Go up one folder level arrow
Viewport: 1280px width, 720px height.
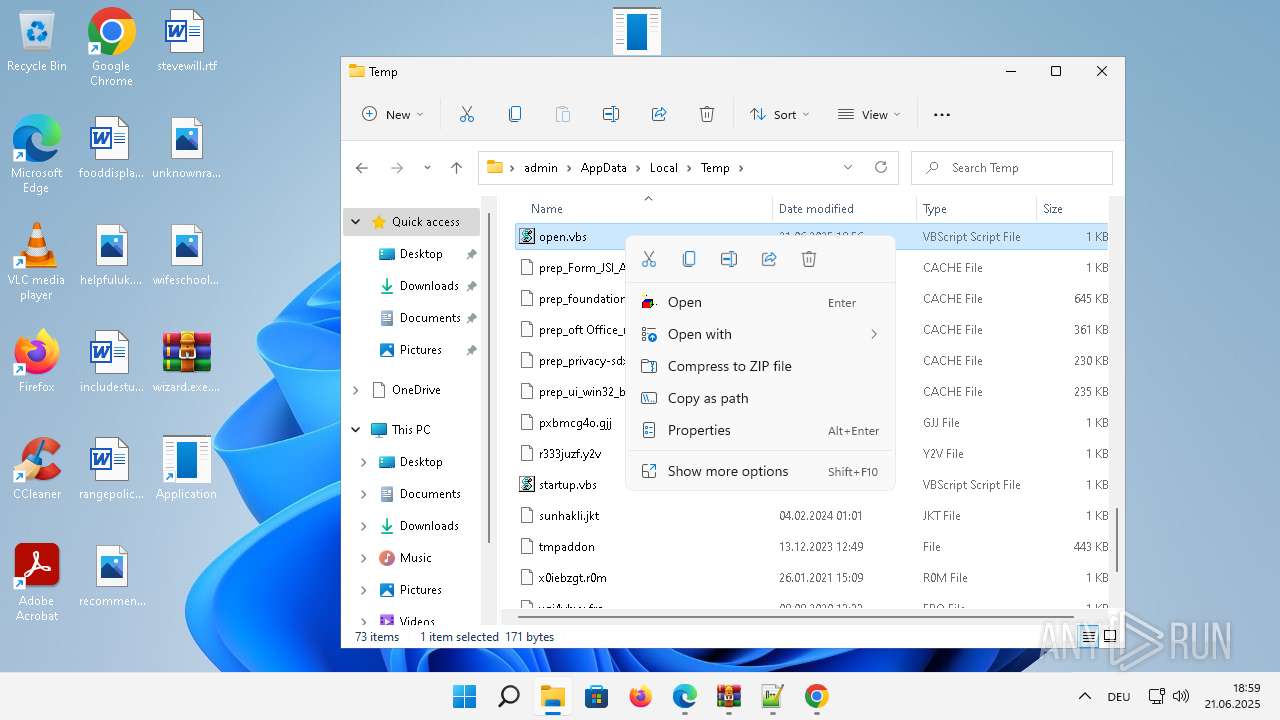456,168
